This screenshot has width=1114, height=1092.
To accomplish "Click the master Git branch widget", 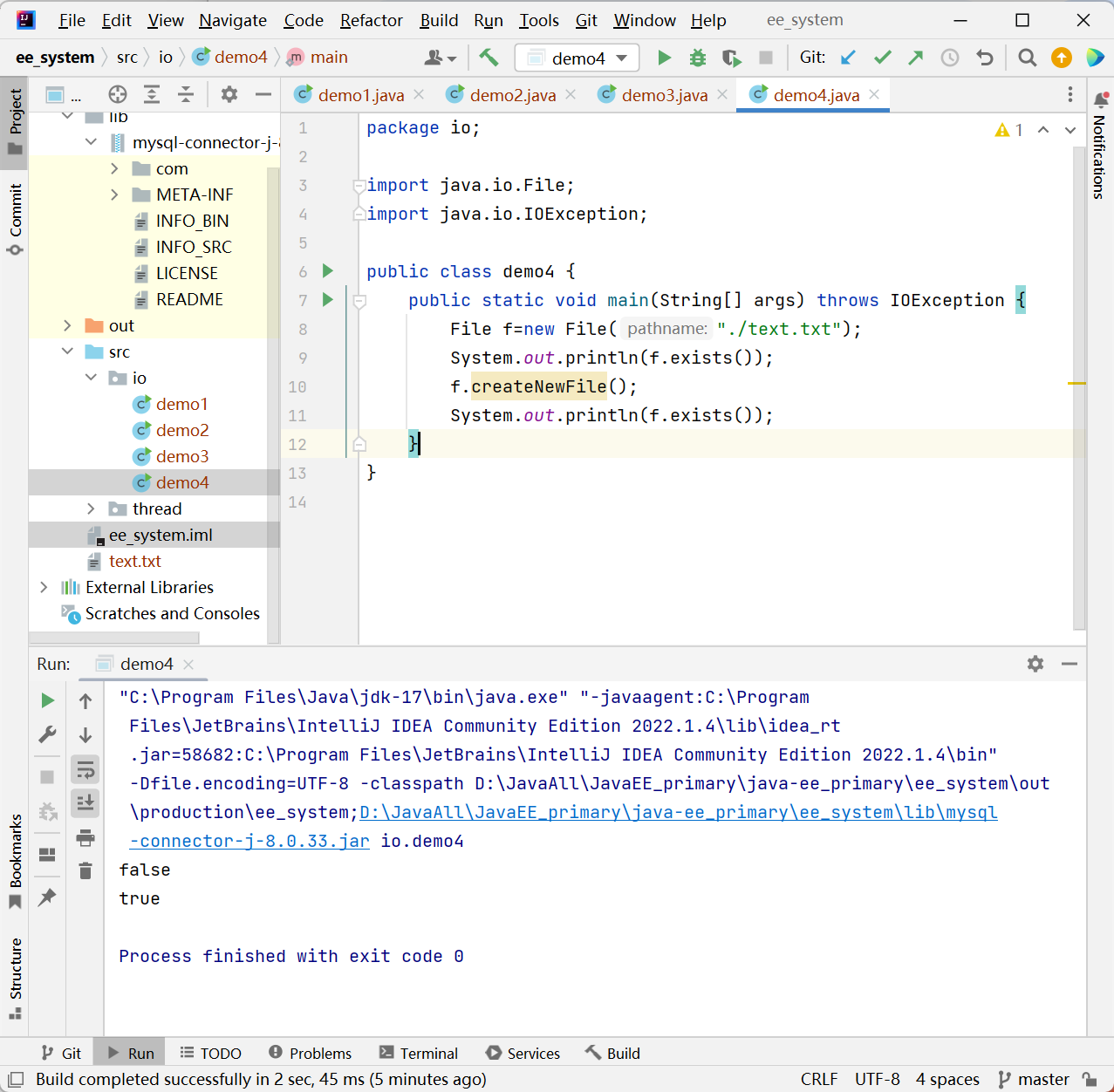I will pos(1034,1079).
